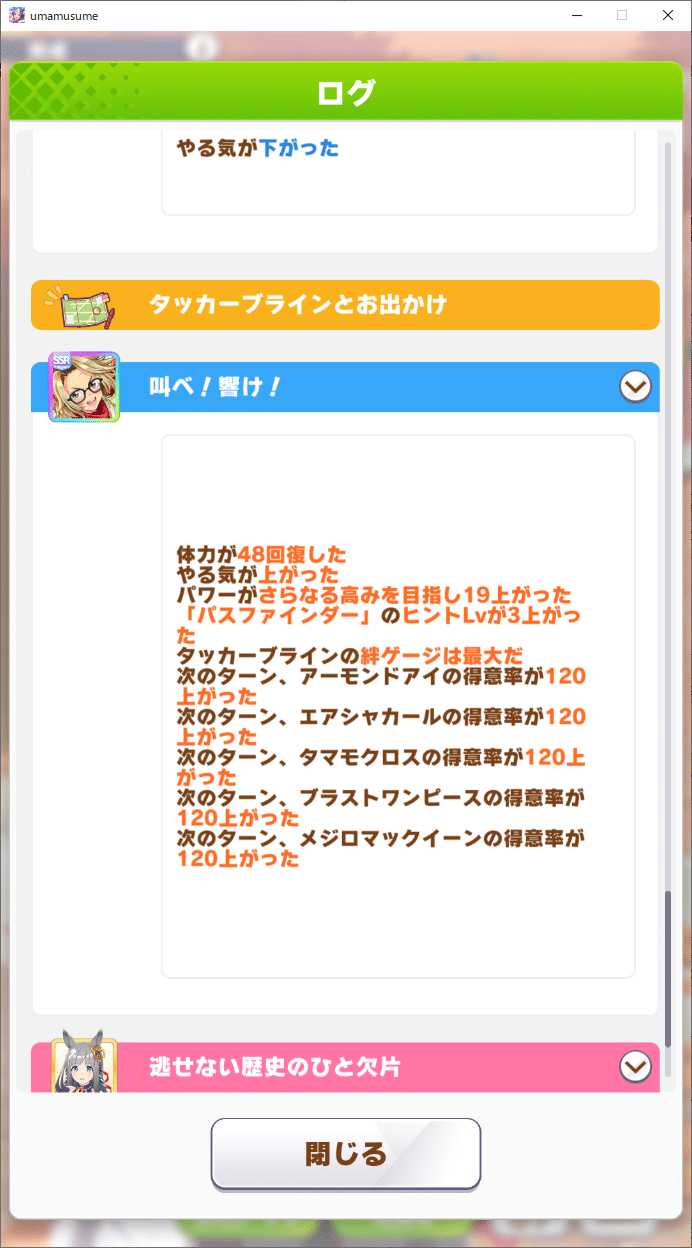Minimize the umamusume window
The image size is (692, 1248).
pos(577,15)
